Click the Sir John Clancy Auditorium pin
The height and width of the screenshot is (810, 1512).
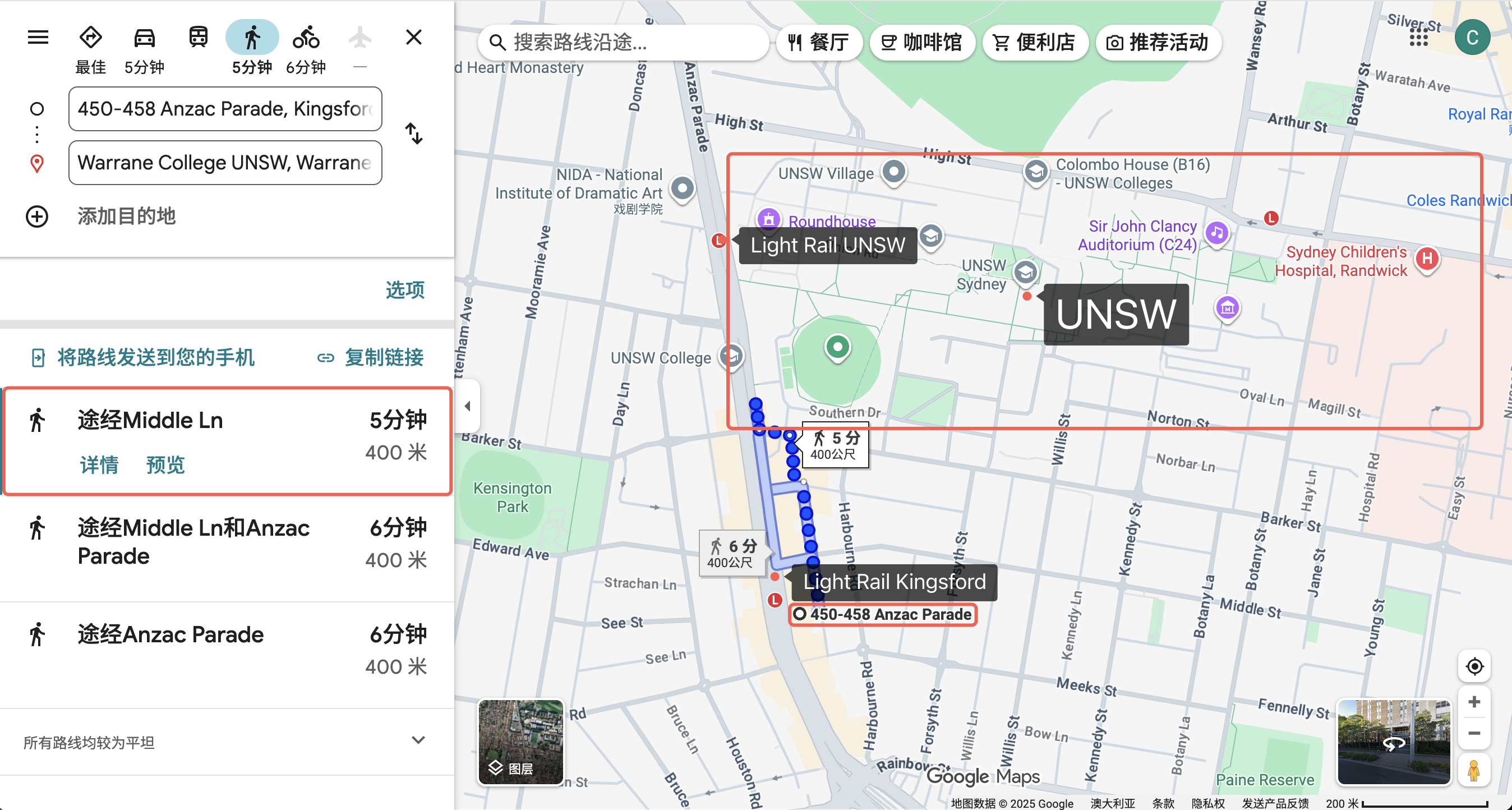coord(1217,233)
